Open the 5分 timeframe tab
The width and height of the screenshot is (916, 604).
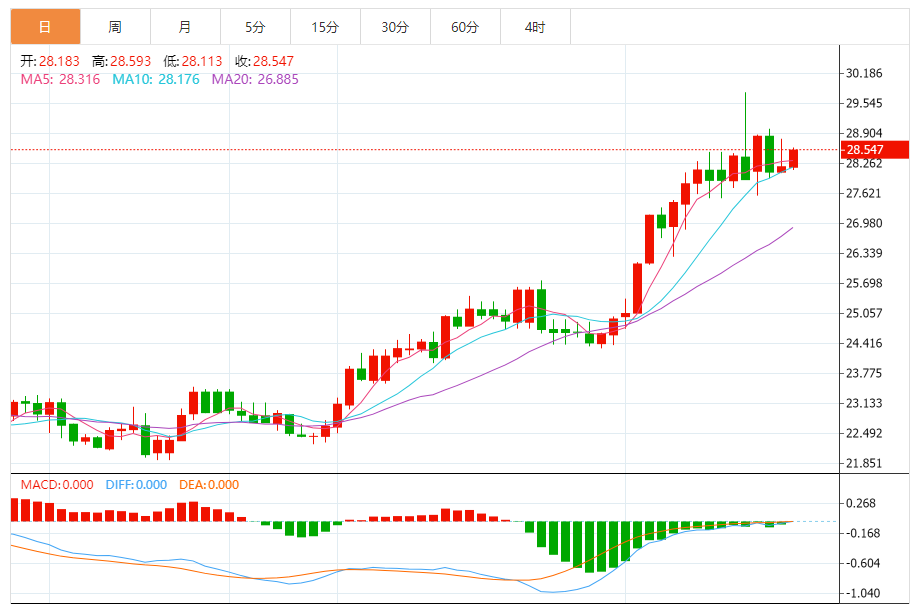pyautogui.click(x=256, y=27)
